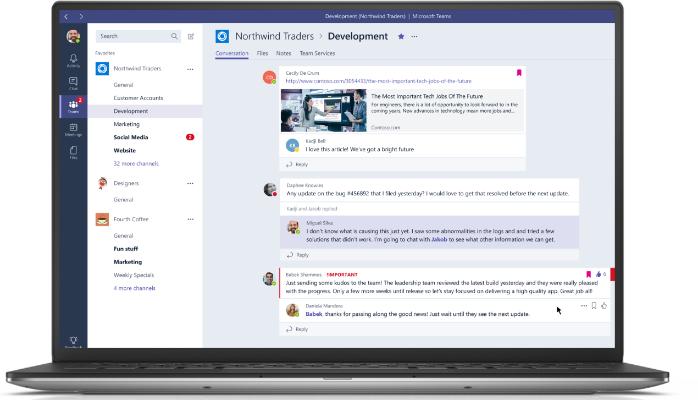Viewport: 698px width, 400px height.
Task: Switch to the Conversation tab
Action: [232, 53]
